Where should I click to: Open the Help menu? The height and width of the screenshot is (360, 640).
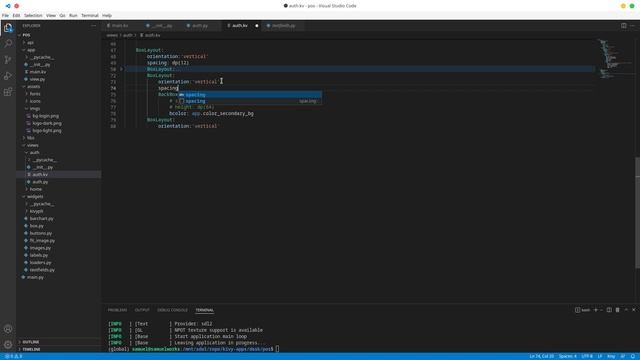107,16
